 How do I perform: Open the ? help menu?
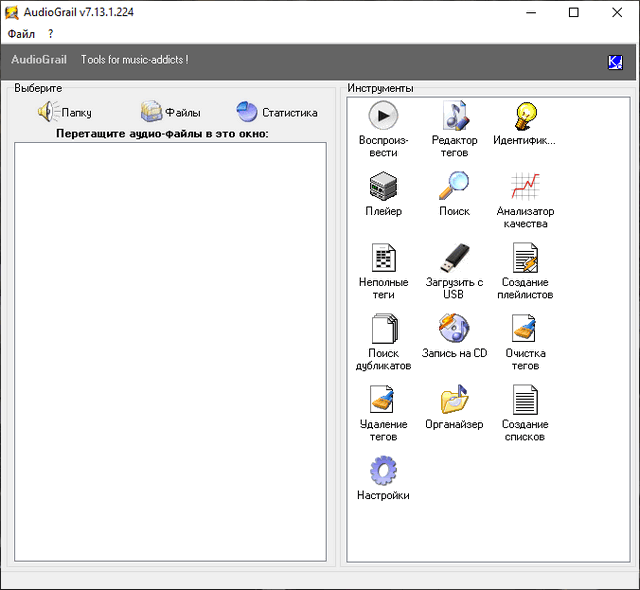[x=51, y=34]
